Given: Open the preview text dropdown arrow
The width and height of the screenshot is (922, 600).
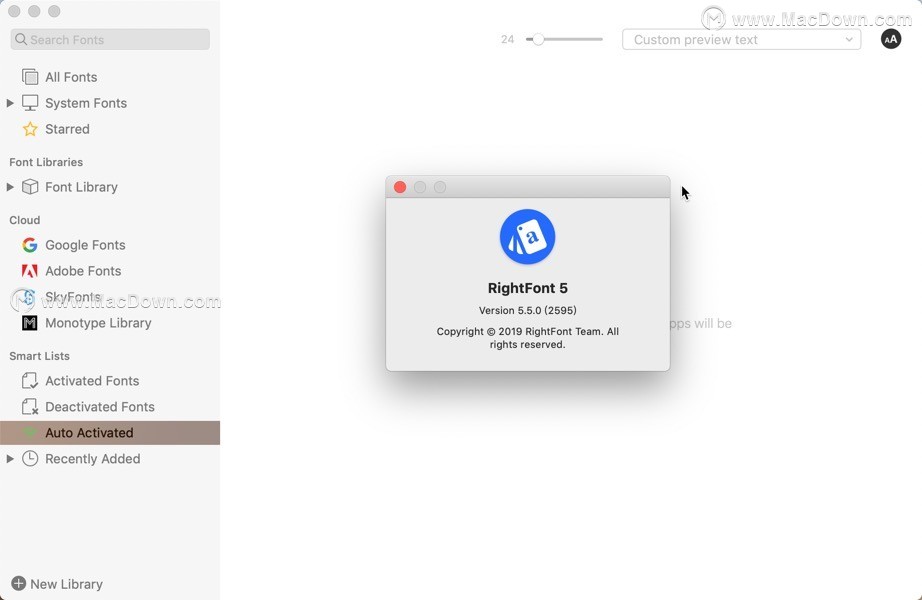Looking at the screenshot, I should pos(849,39).
